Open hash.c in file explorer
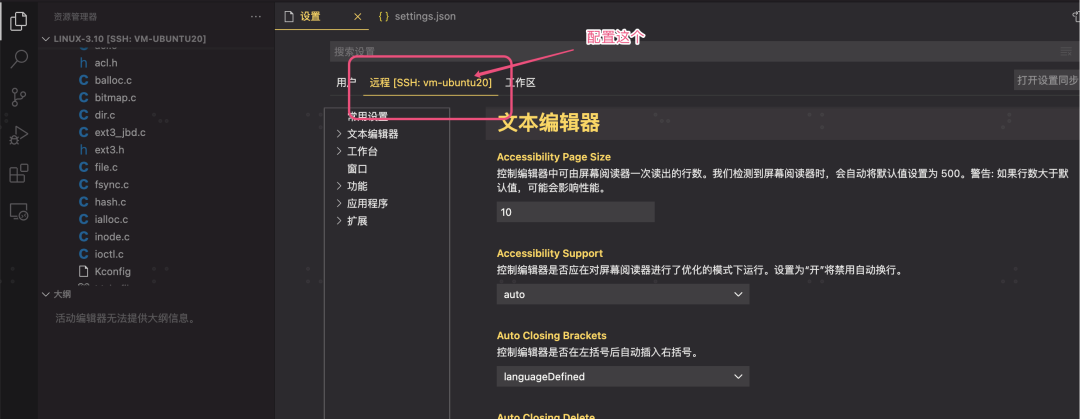The width and height of the screenshot is (1080, 419). [110, 202]
